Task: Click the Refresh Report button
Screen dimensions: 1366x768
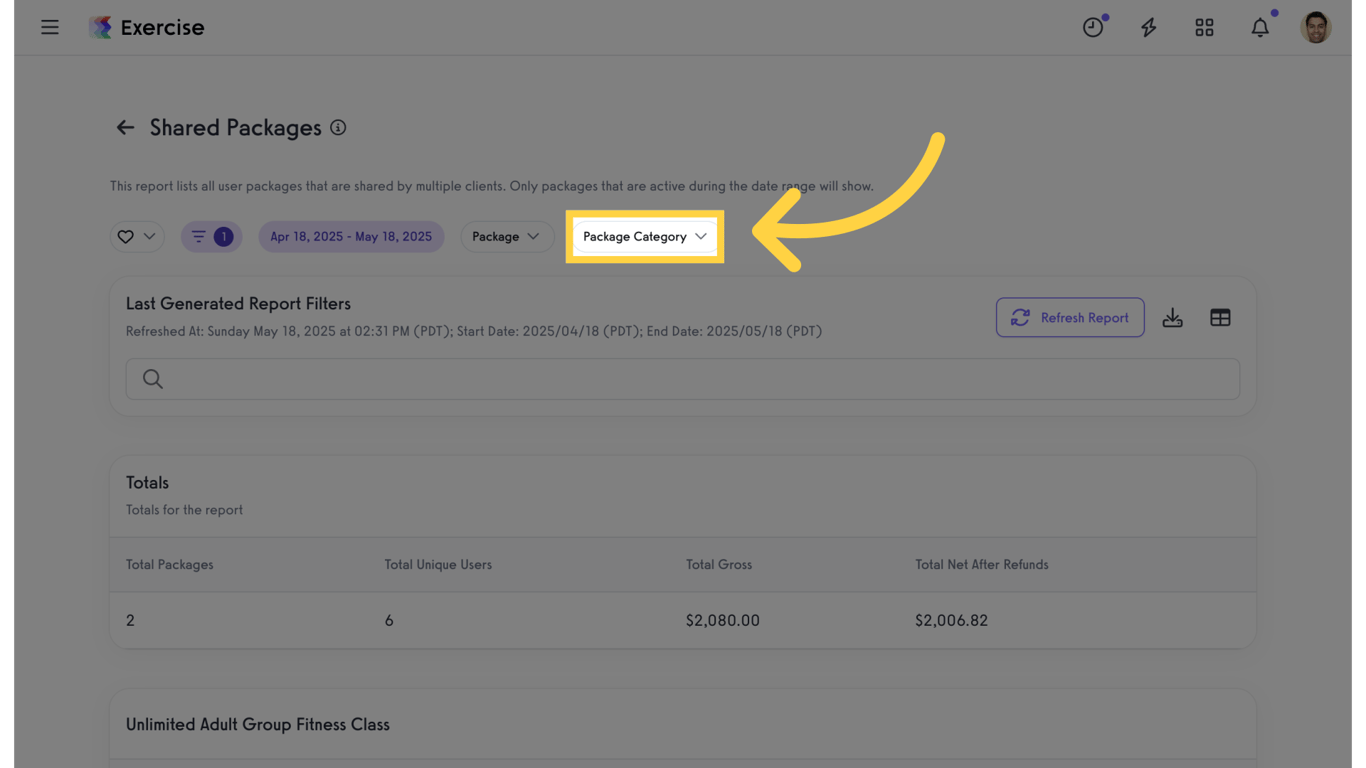Action: click(x=1070, y=318)
